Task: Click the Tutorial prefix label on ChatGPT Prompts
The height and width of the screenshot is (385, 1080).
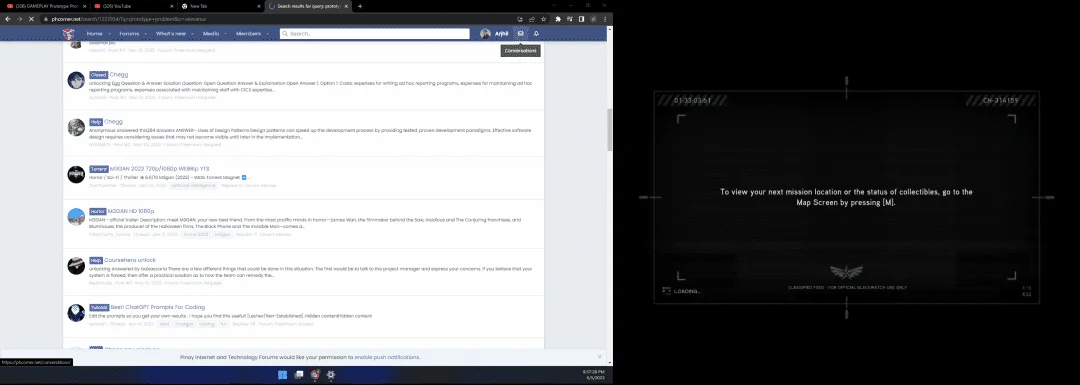Action: (98, 307)
